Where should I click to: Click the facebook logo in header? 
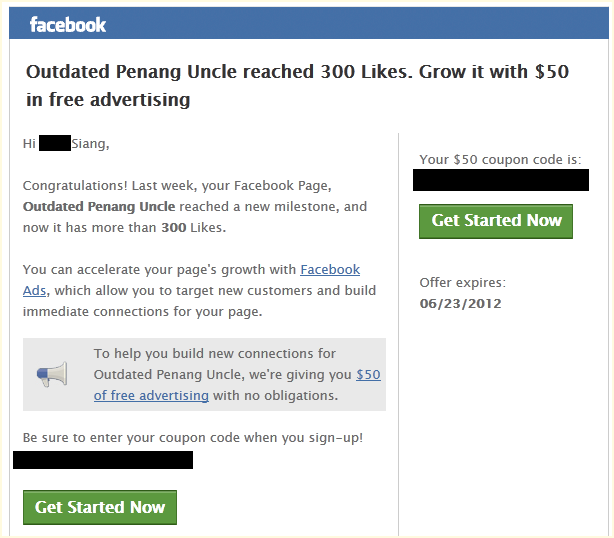(x=67, y=24)
